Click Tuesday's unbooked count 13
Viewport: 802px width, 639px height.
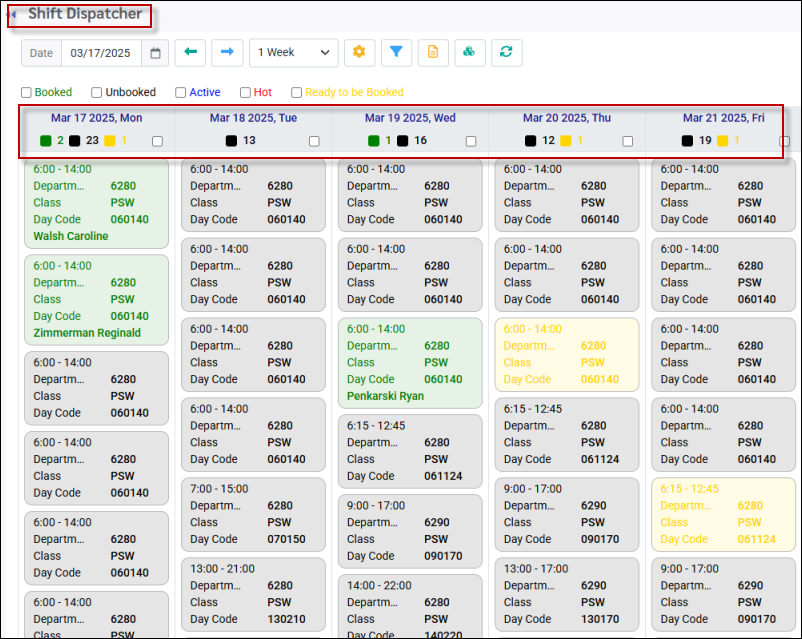tap(249, 141)
